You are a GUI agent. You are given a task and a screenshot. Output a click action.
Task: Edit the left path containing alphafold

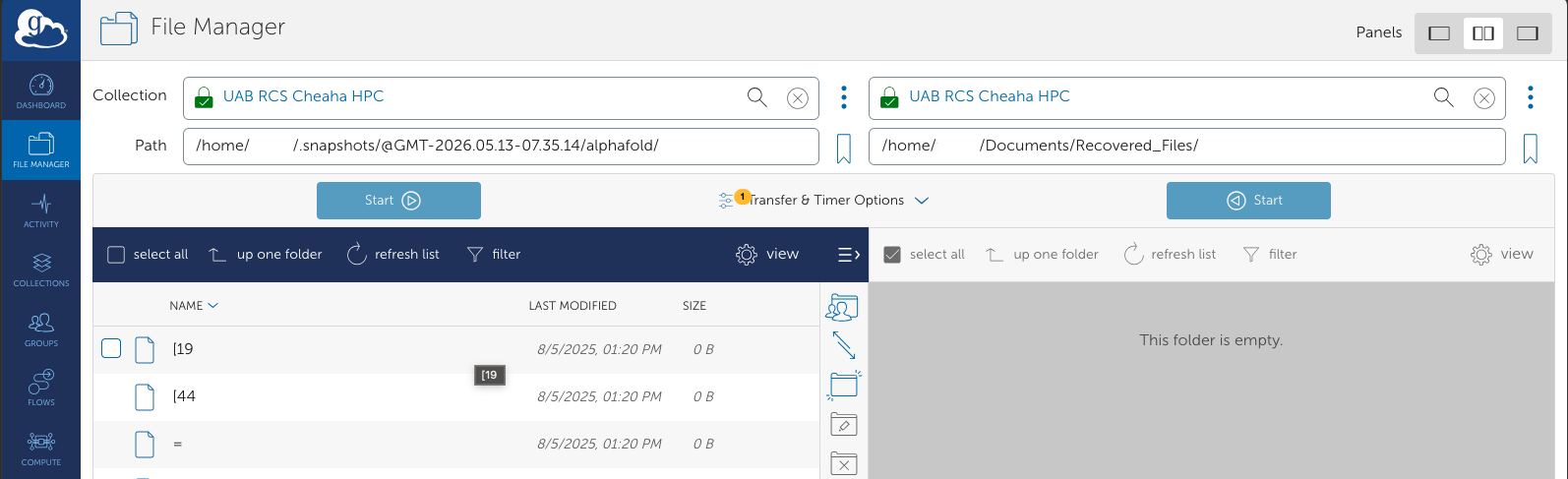click(501, 146)
